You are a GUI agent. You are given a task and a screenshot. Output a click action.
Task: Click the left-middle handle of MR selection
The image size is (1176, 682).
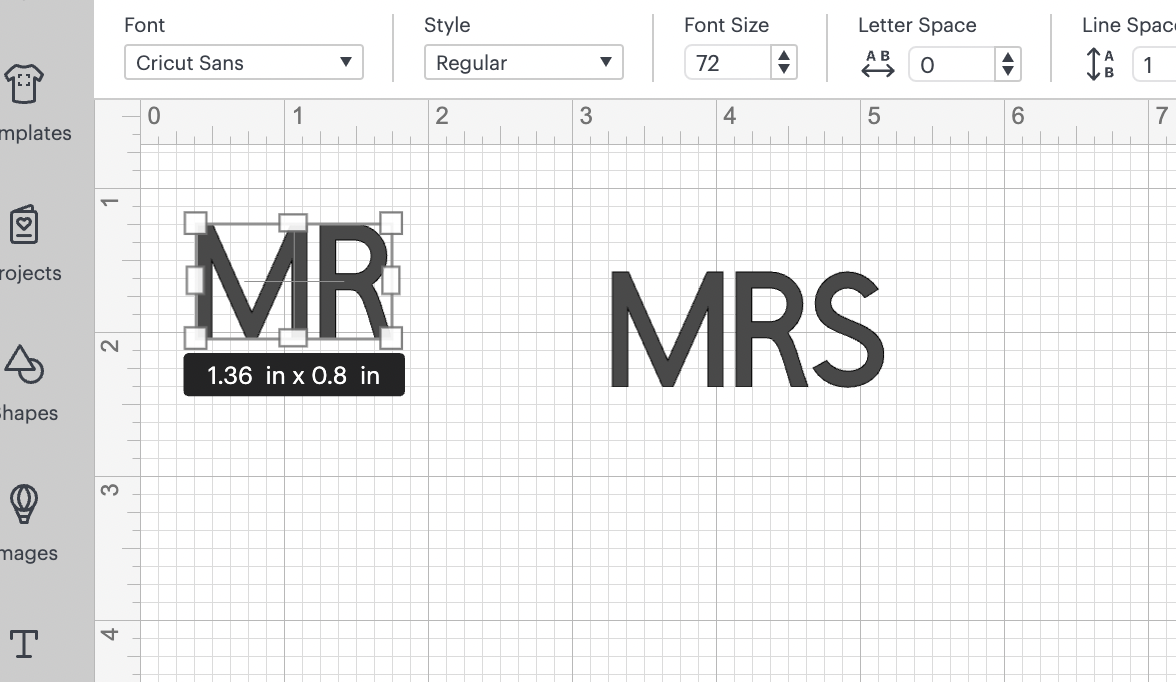pyautogui.click(x=195, y=281)
